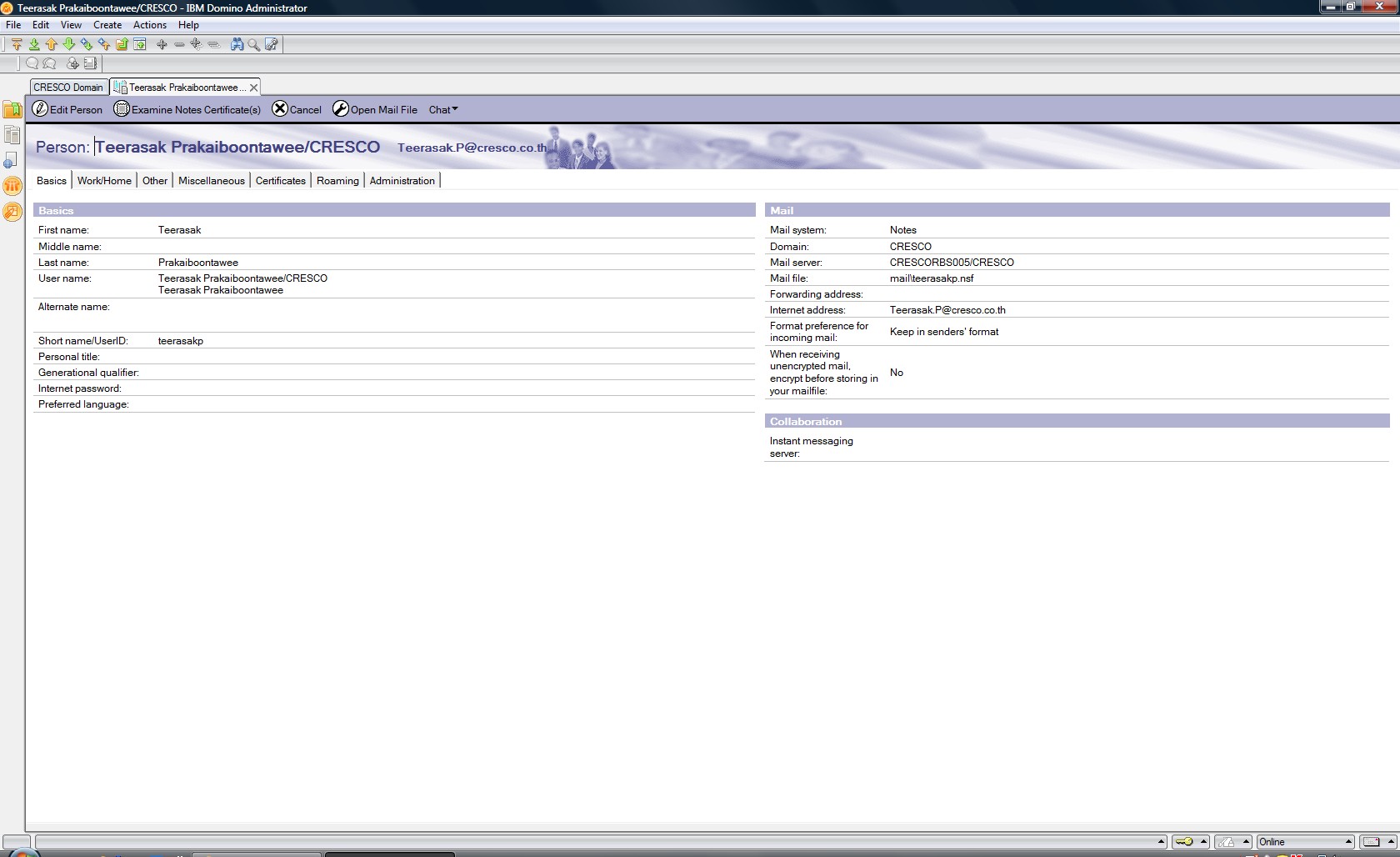Open the Chat dropdown in action bar

click(443, 110)
